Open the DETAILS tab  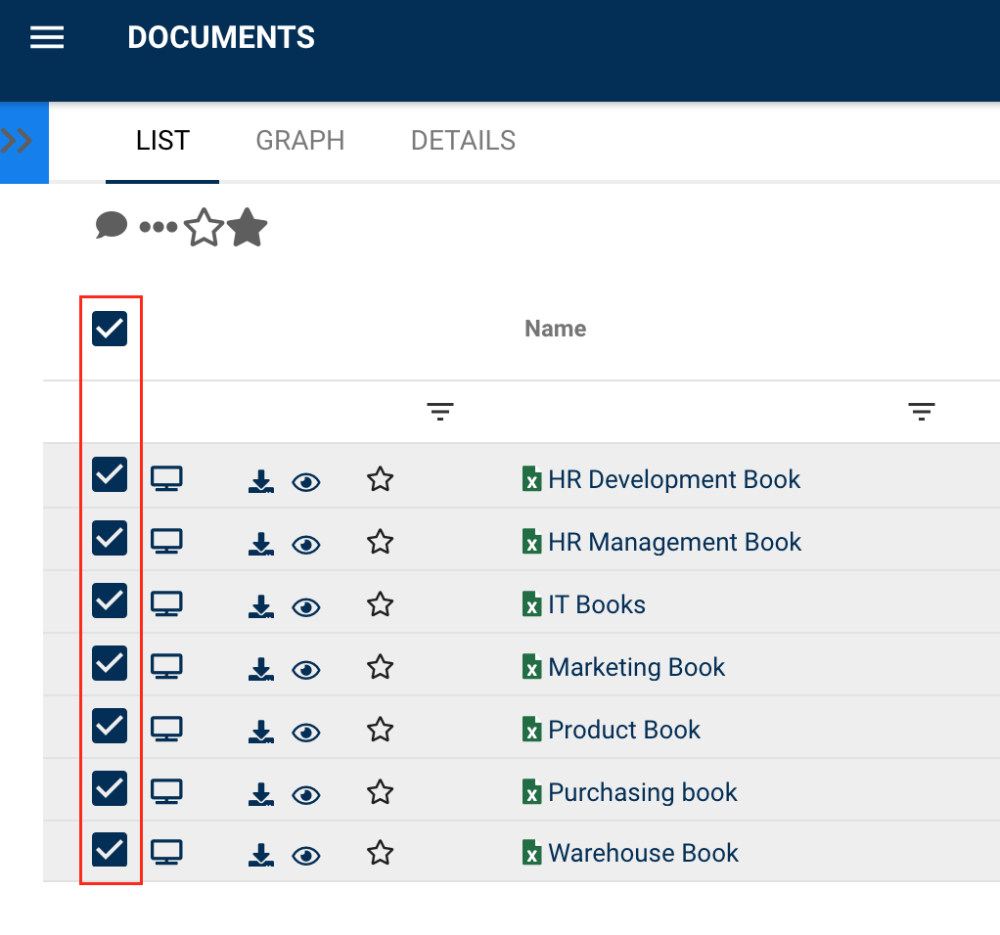(463, 141)
